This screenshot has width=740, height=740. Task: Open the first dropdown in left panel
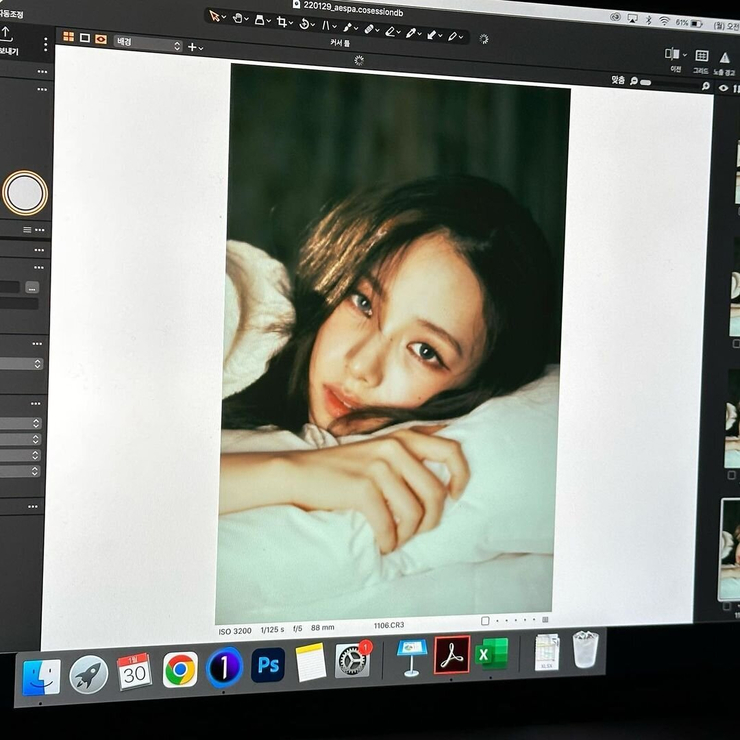(x=20, y=364)
